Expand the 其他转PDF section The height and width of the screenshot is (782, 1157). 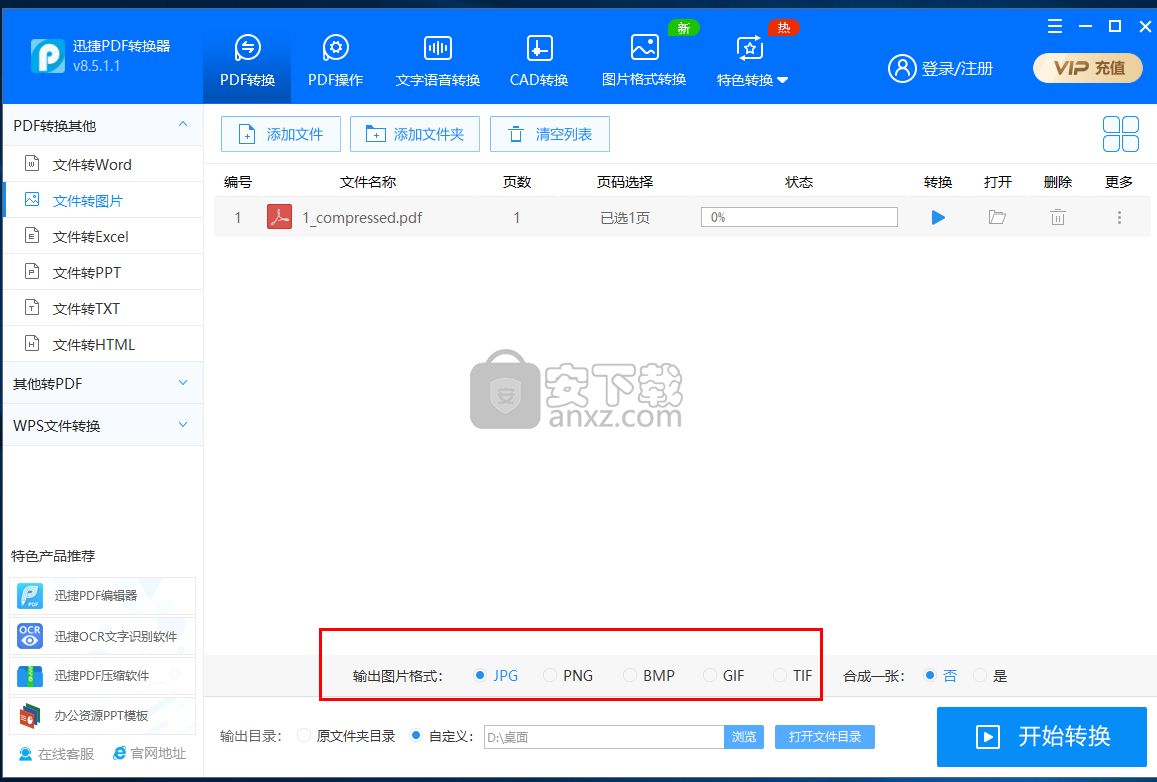pyautogui.click(x=102, y=384)
